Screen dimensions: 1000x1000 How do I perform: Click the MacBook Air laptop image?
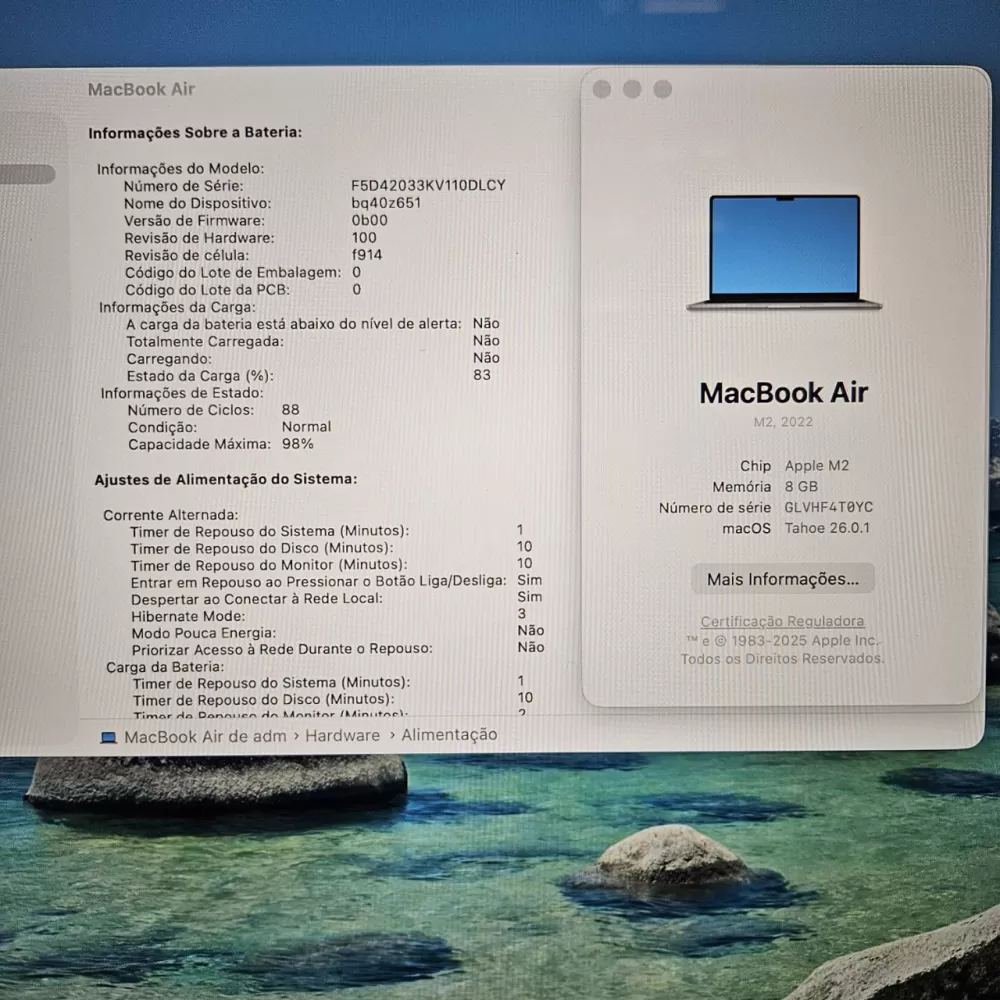point(785,252)
